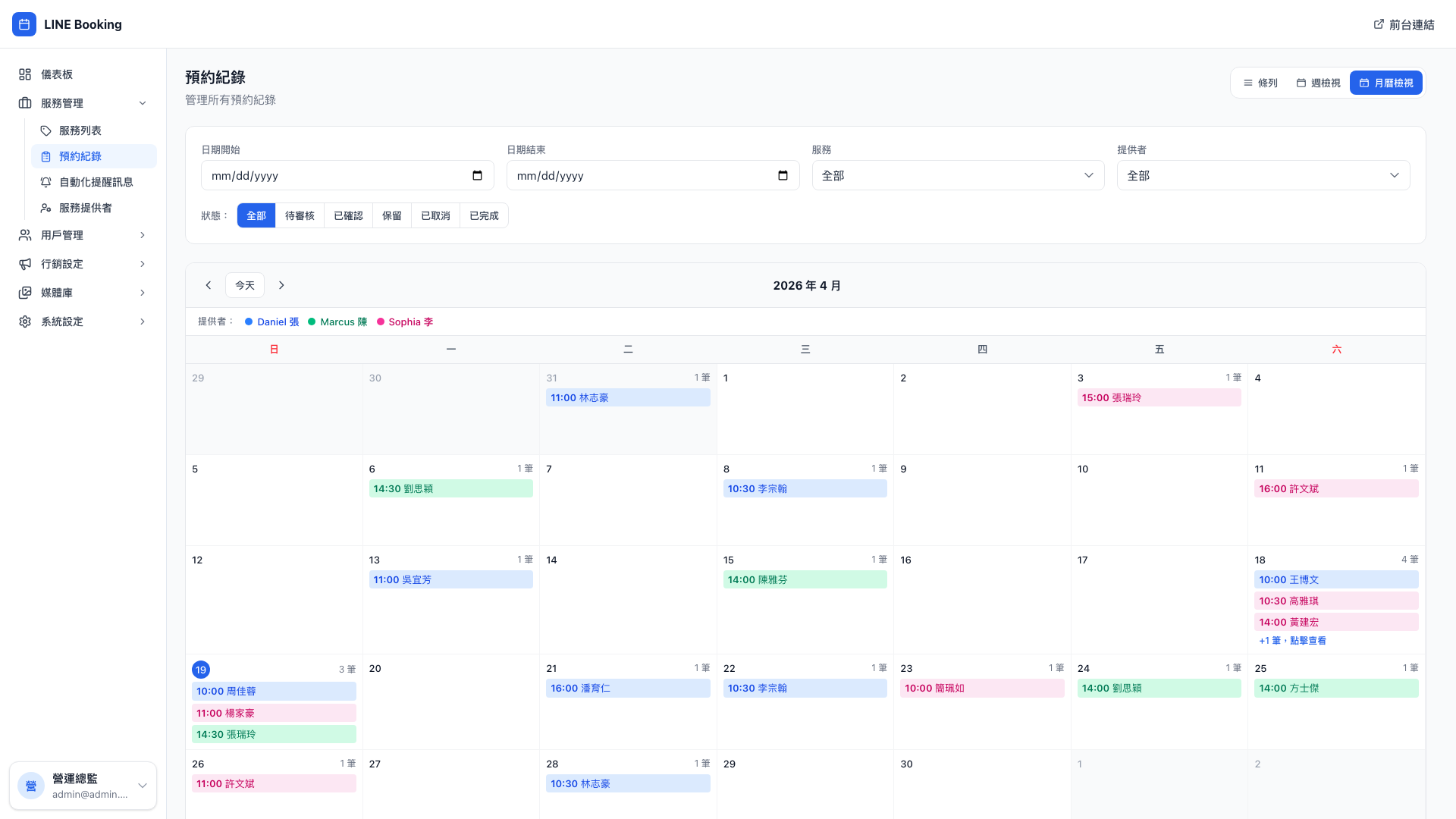Viewport: 1456px width, 819px height.
Task: Open the 服務 dropdown
Action: (958, 175)
